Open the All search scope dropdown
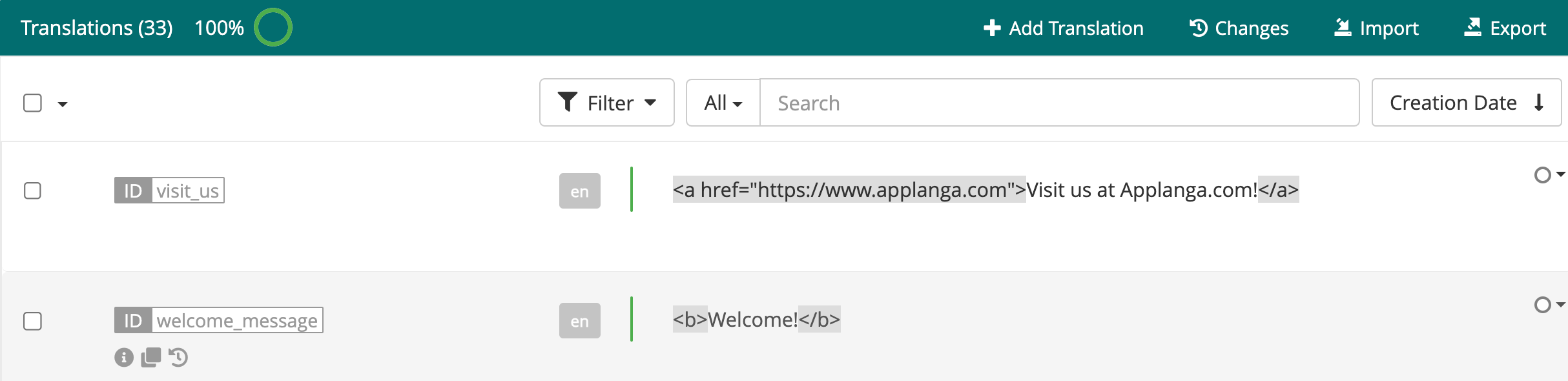 (723, 103)
